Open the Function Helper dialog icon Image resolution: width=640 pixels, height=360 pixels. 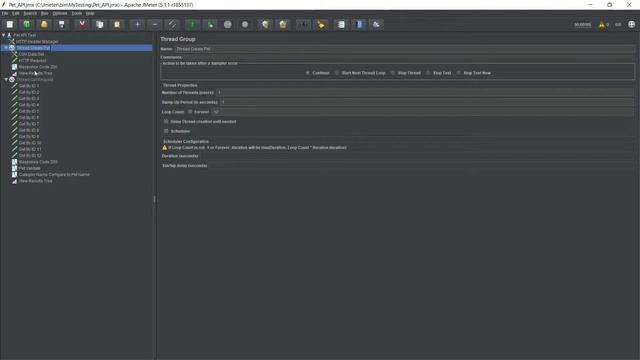tap(341, 24)
